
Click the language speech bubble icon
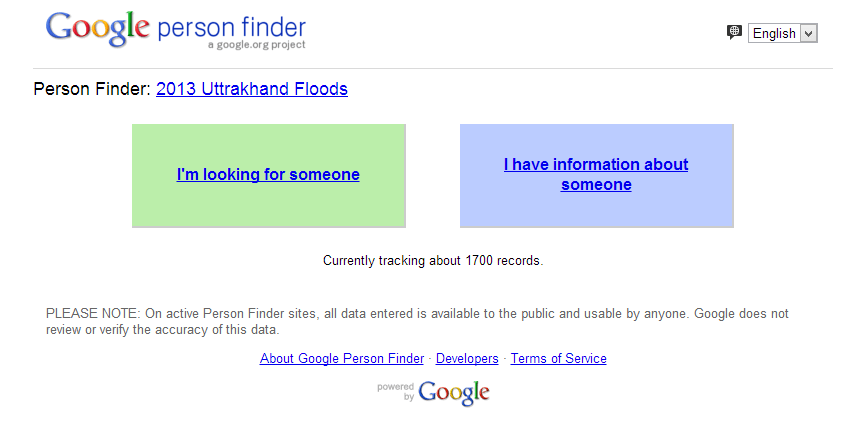734,33
